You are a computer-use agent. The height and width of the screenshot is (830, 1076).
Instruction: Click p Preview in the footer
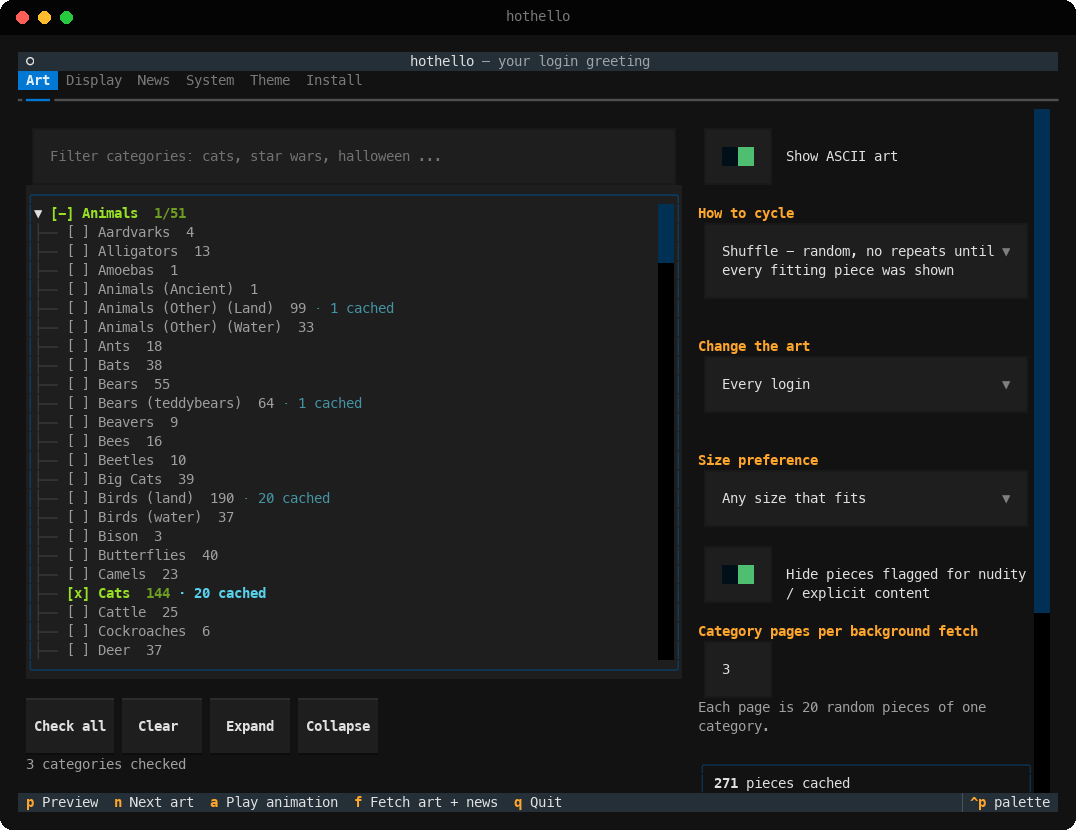click(x=62, y=802)
